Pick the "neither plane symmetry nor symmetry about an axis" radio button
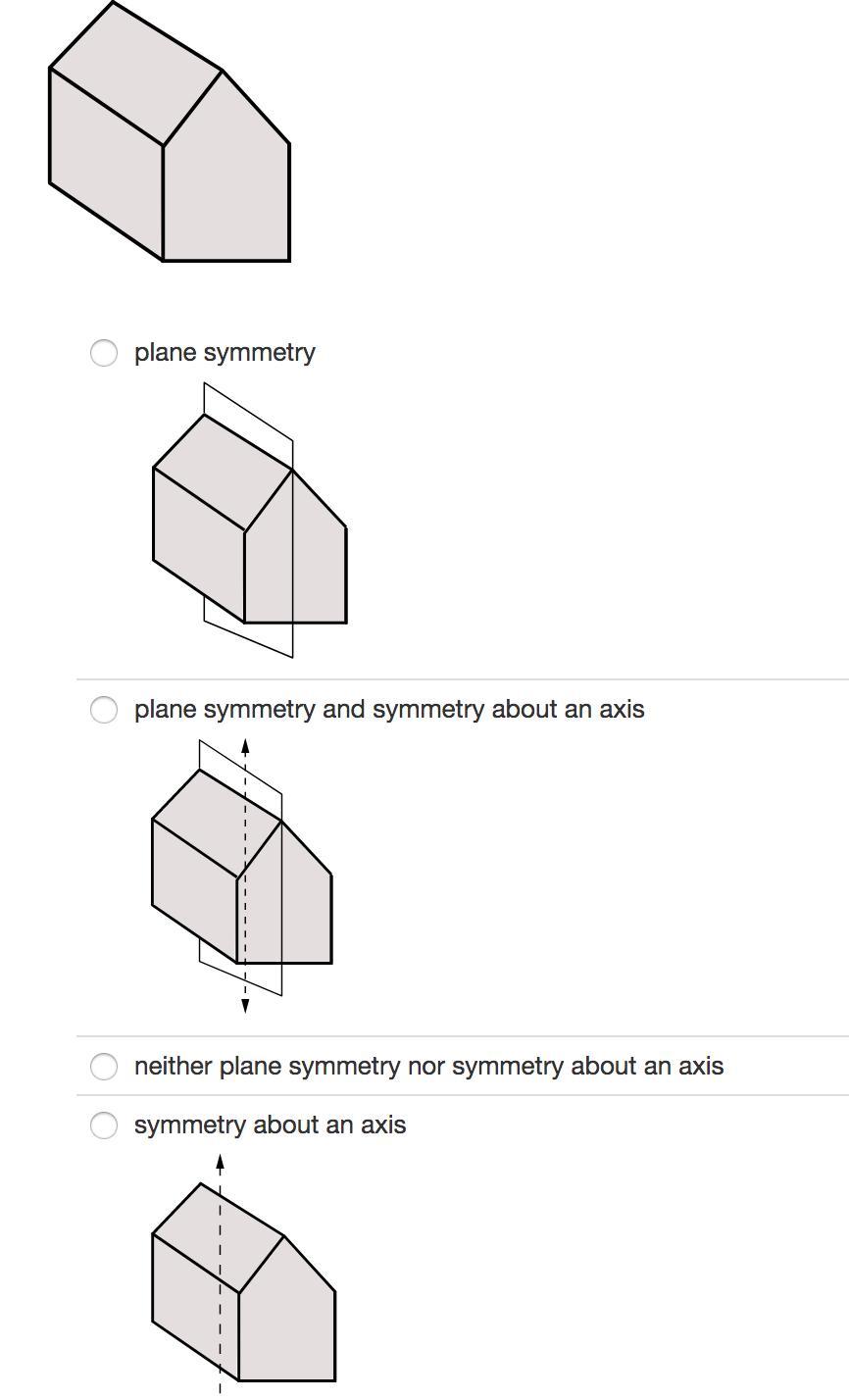 tap(104, 1067)
